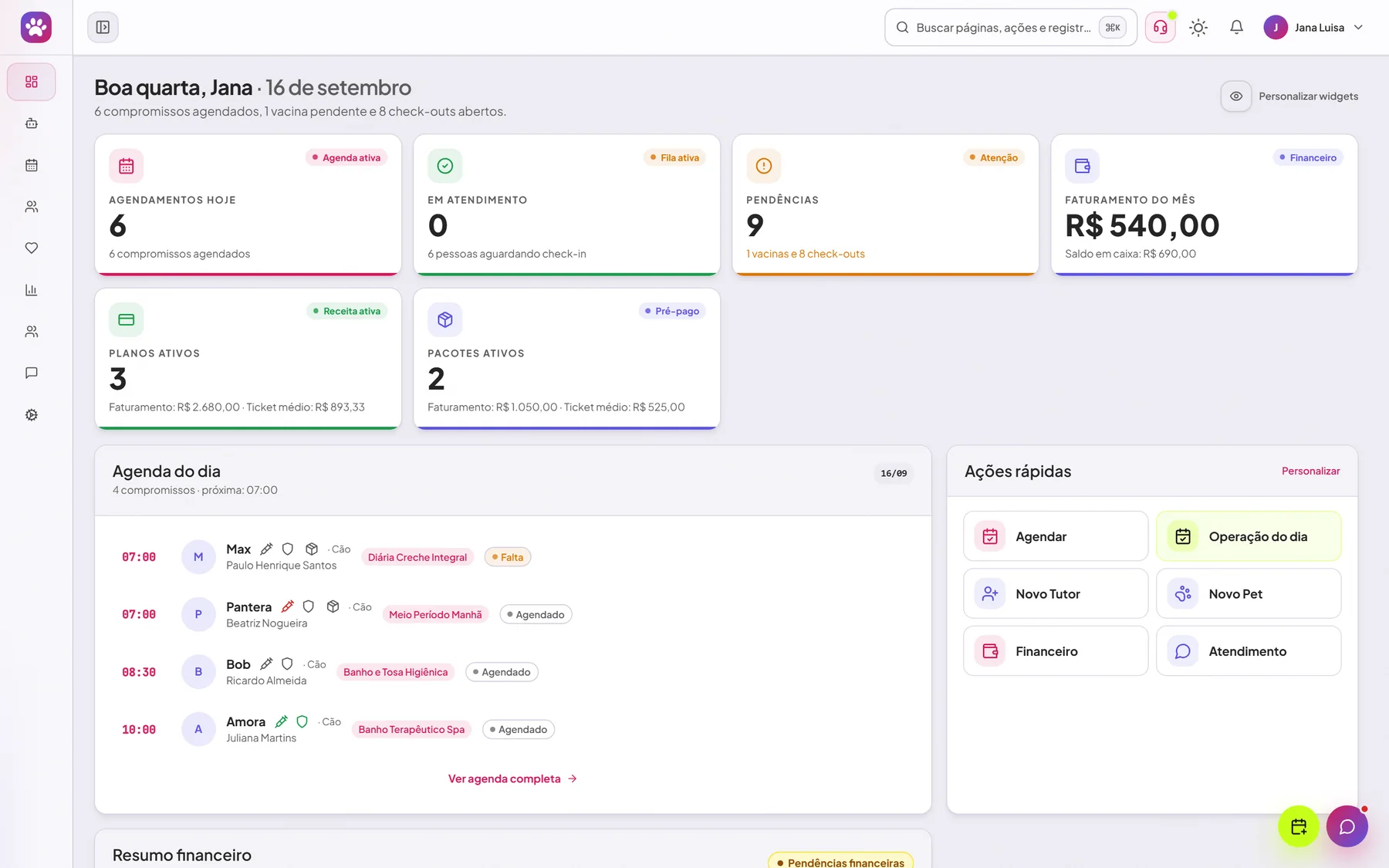Click Operação do dia quick action
Viewport: 1389px width, 868px height.
[x=1249, y=536]
